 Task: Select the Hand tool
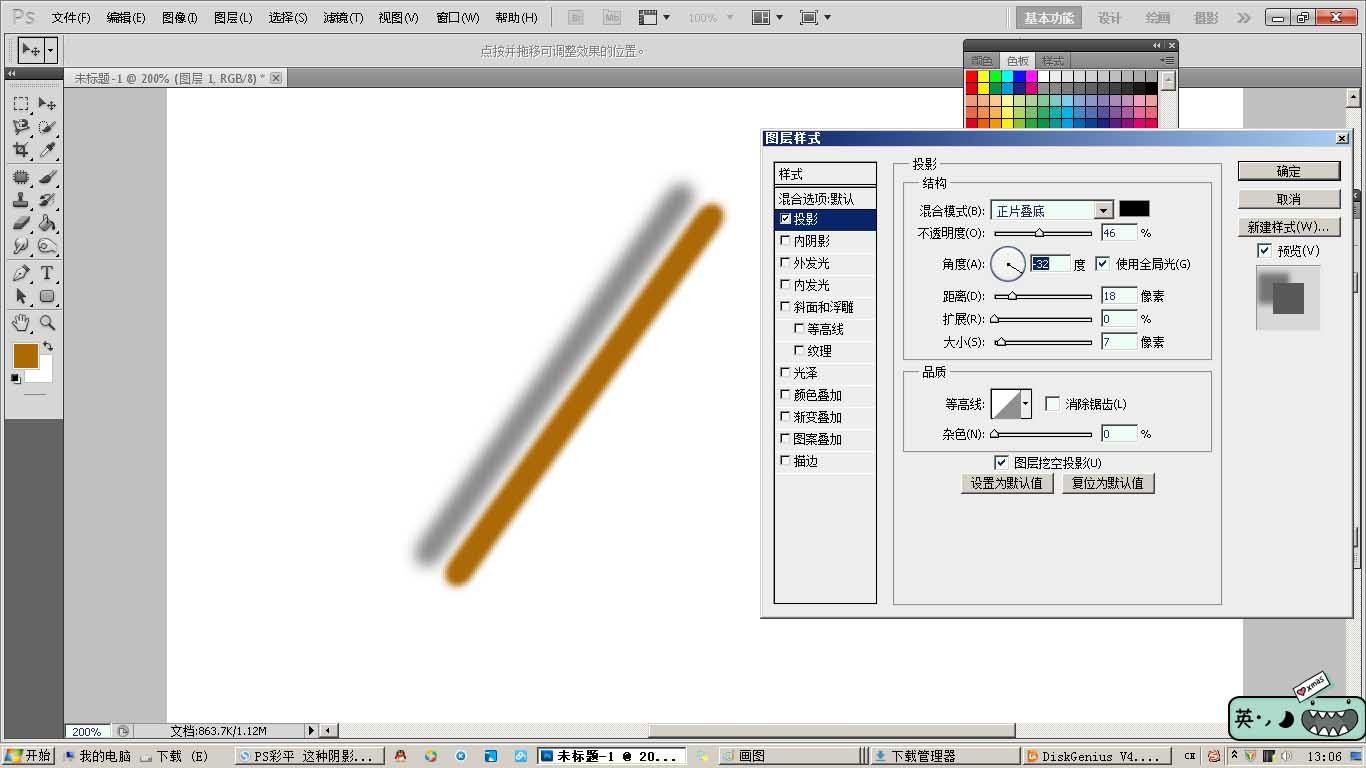point(21,323)
